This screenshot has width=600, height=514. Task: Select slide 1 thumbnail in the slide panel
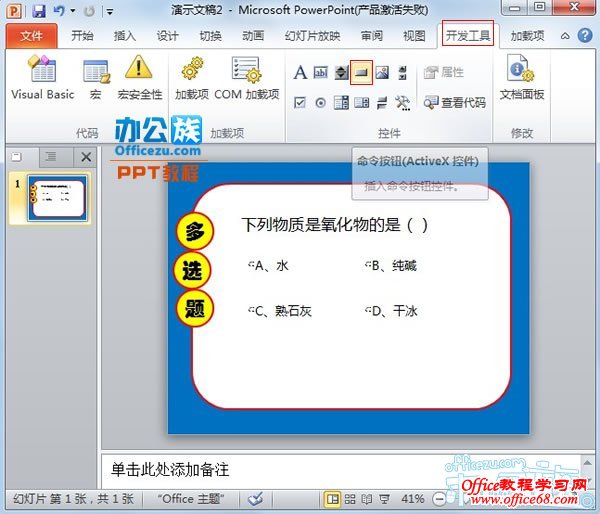point(59,196)
